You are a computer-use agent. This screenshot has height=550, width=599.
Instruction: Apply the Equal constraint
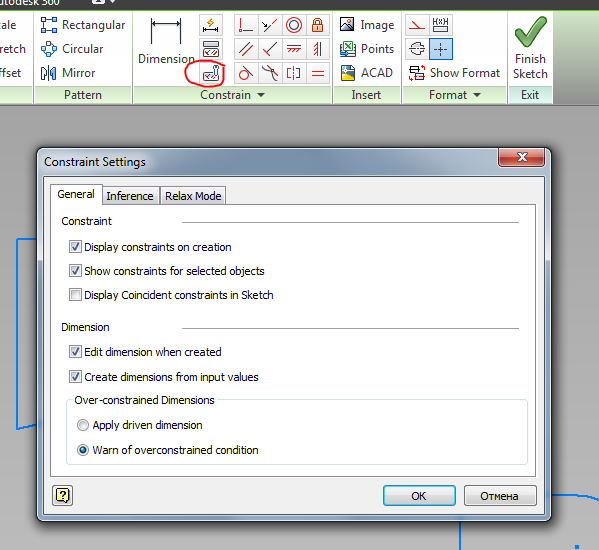pos(317,73)
